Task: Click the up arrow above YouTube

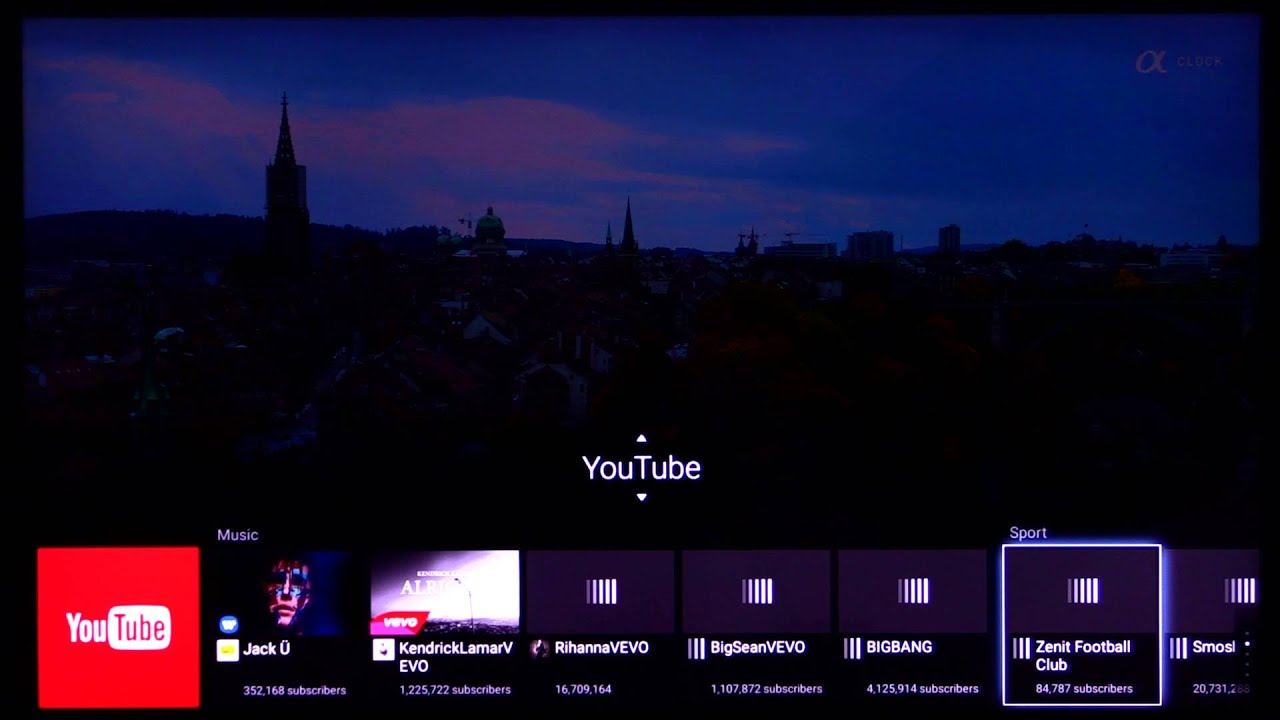Action: [x=641, y=438]
